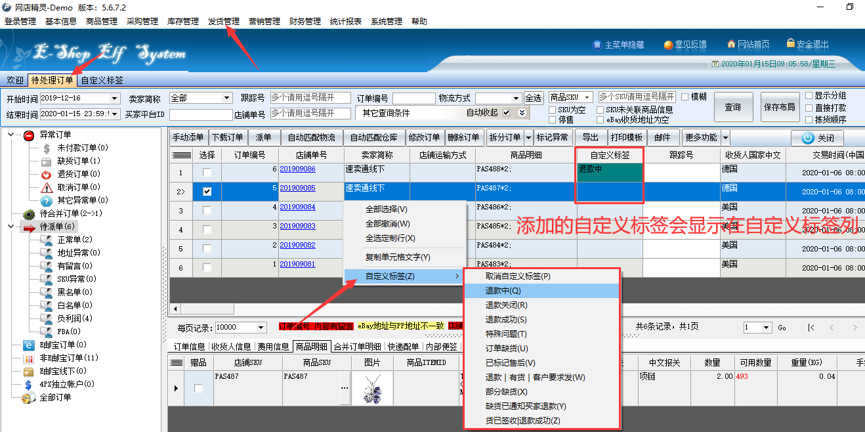Open store order link 201909086

pos(297,169)
